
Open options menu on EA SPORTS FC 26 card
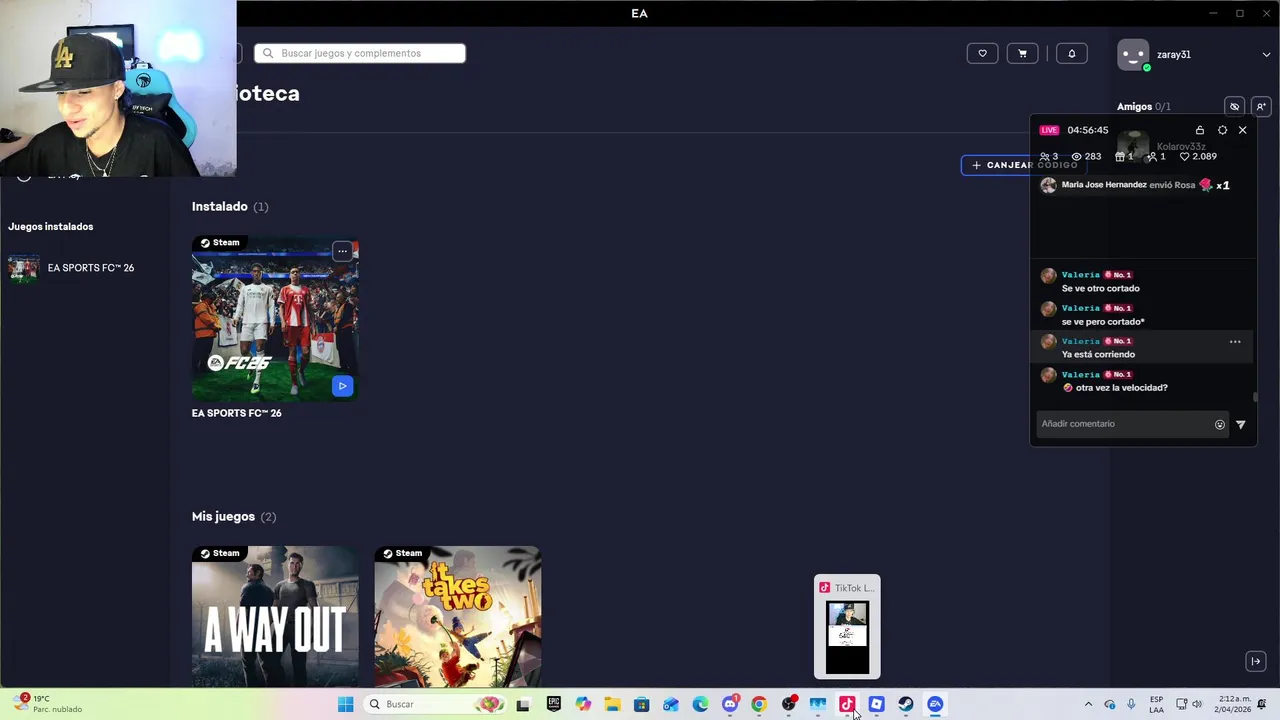342,251
